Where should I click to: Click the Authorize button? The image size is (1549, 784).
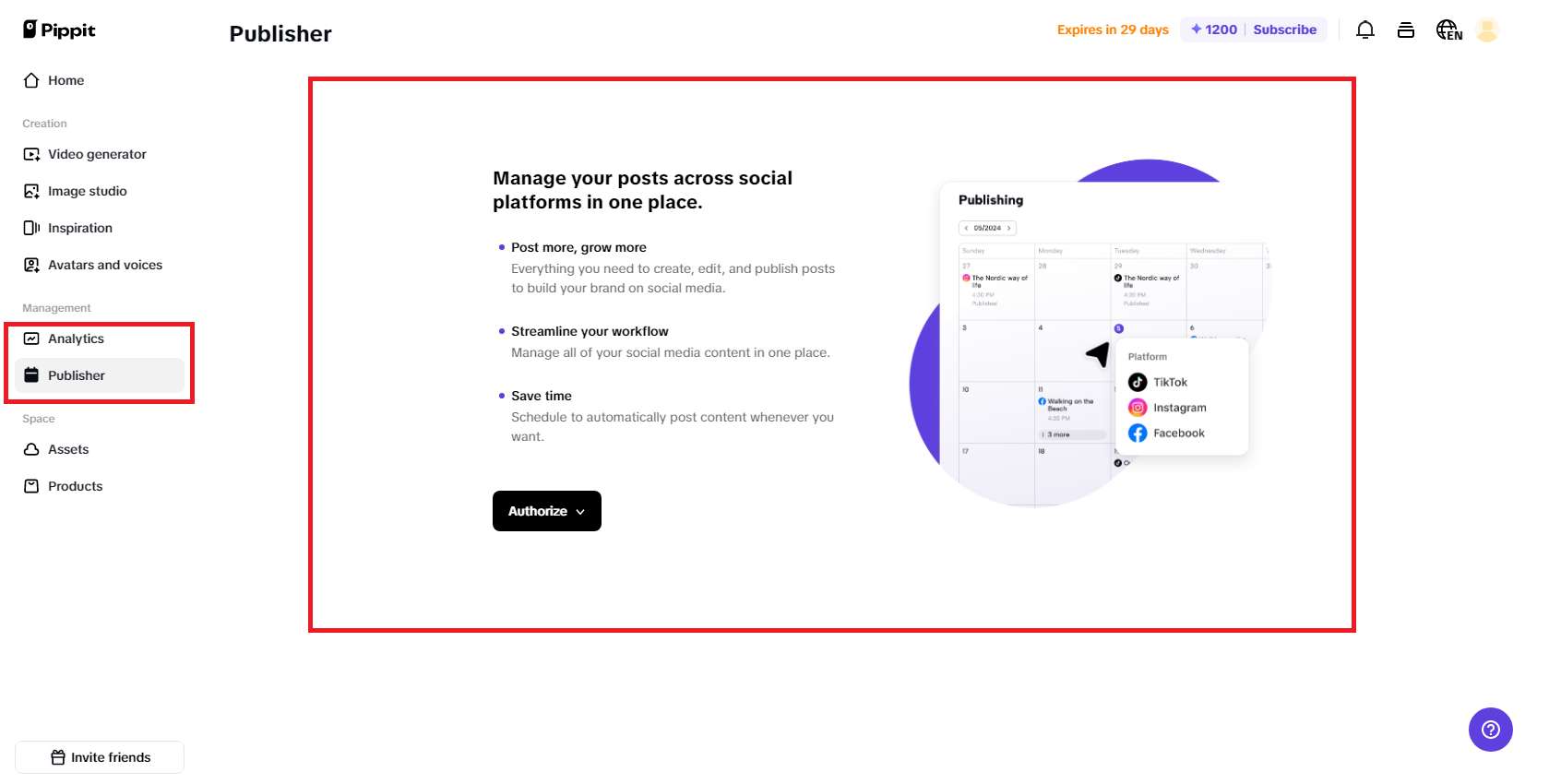pyautogui.click(x=539, y=511)
